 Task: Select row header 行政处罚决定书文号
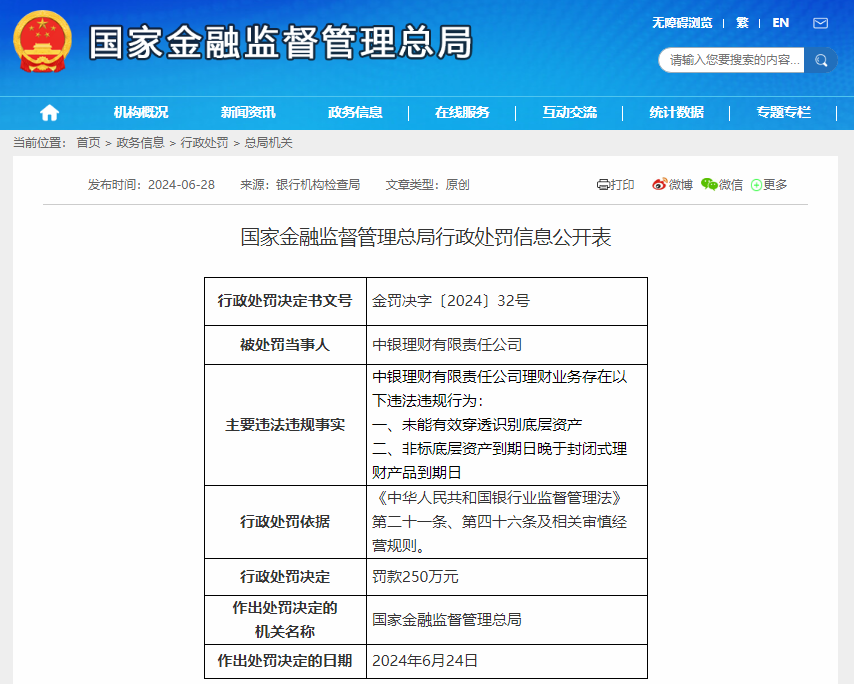pyautogui.click(x=285, y=301)
